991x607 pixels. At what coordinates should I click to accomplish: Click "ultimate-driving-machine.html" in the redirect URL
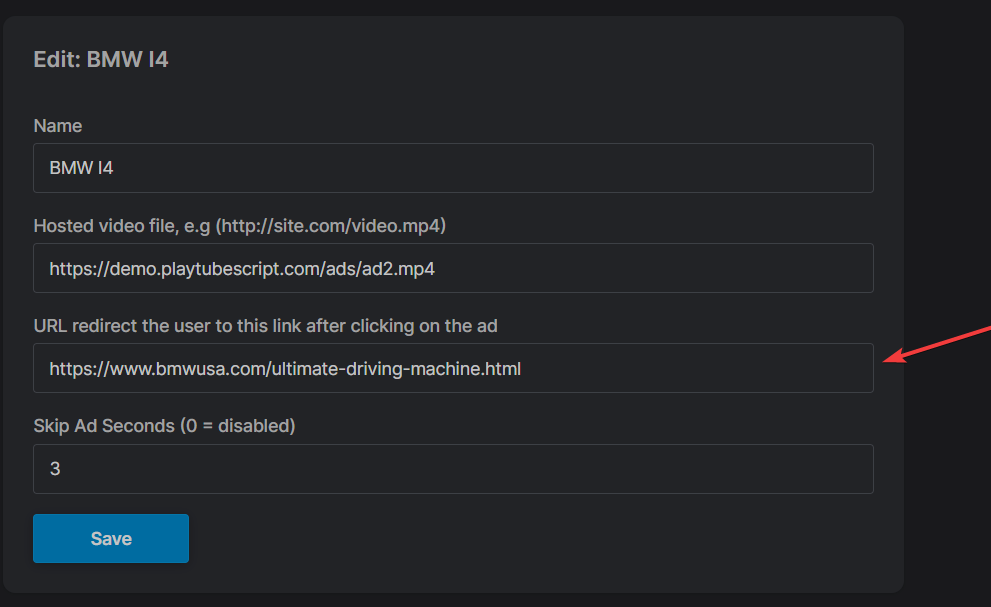point(395,369)
